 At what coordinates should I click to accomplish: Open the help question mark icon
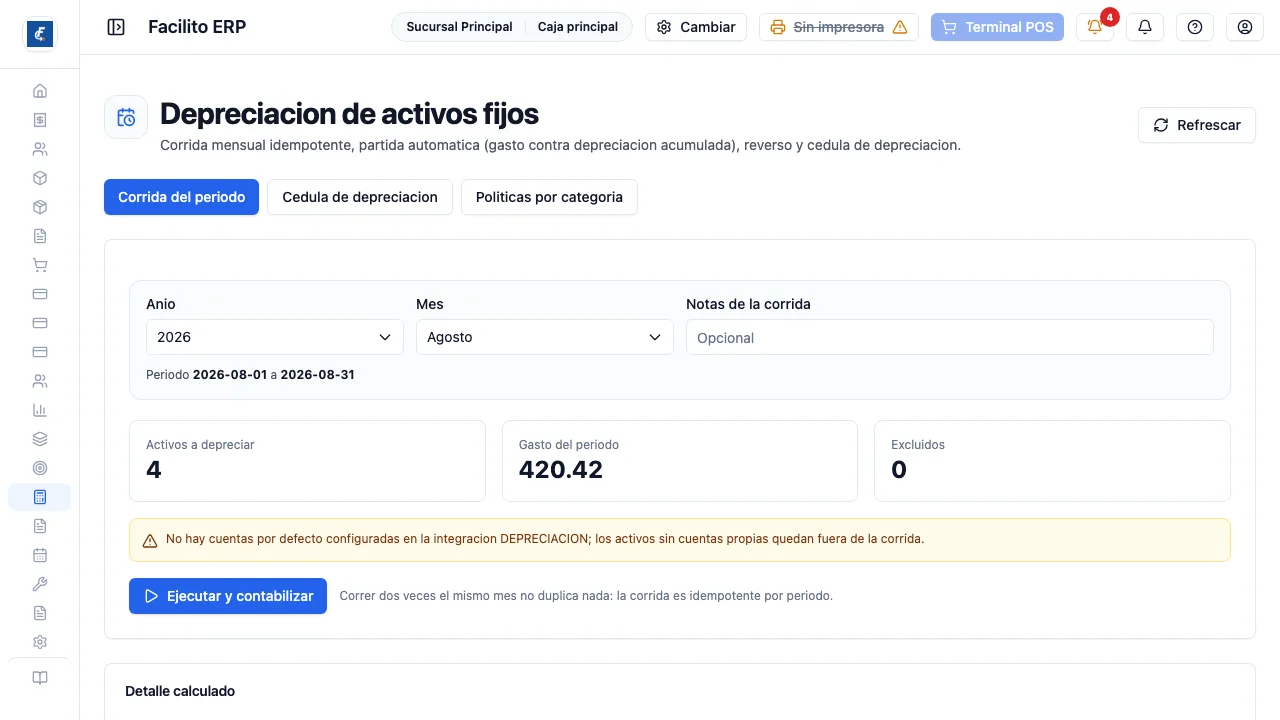(x=1195, y=27)
